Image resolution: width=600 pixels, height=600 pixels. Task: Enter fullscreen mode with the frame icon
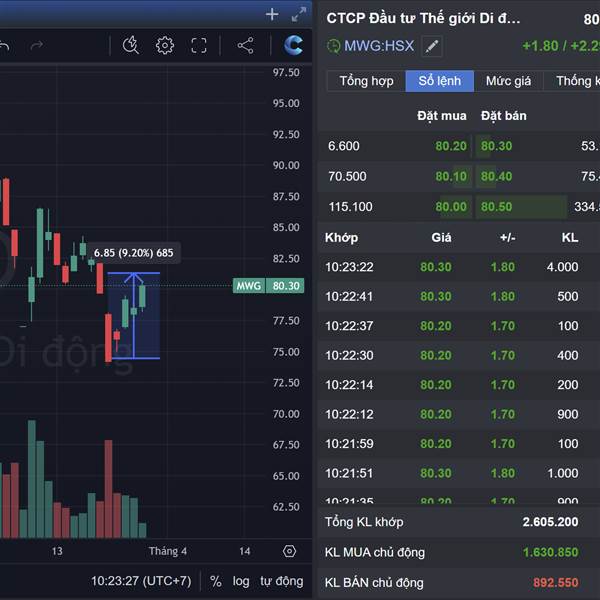pyautogui.click(x=199, y=45)
